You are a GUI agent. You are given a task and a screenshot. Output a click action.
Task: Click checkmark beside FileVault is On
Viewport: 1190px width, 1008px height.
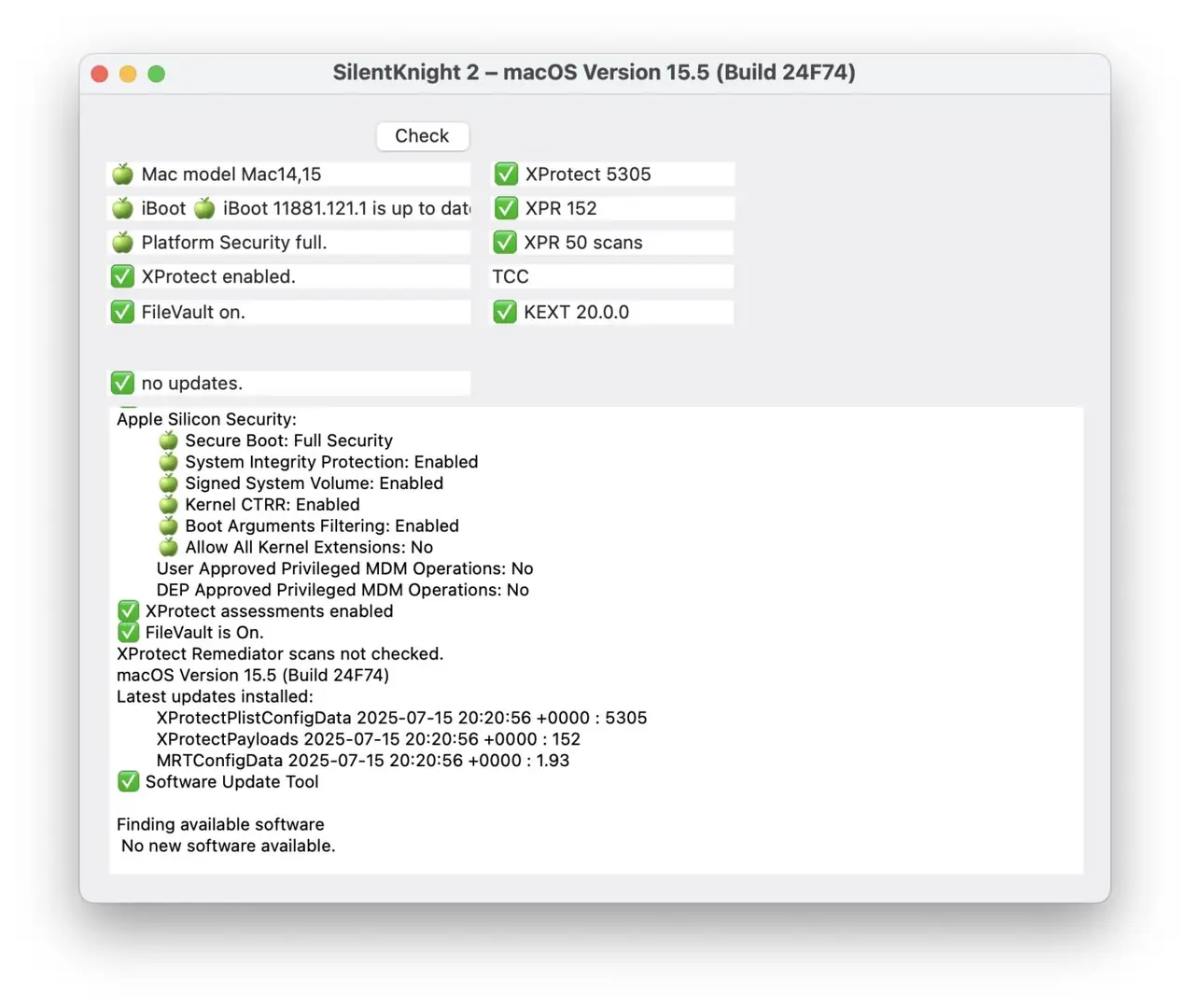128,633
